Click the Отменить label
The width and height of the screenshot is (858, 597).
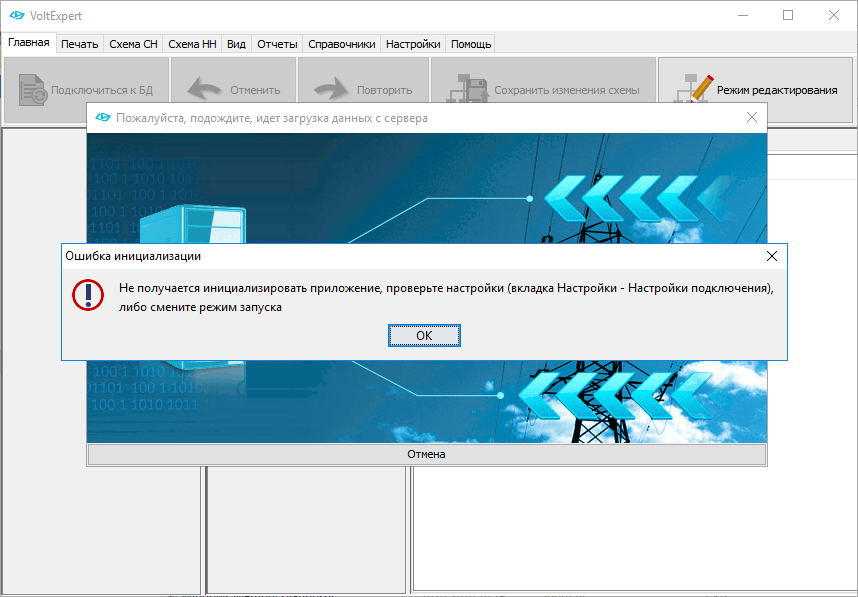coord(255,90)
